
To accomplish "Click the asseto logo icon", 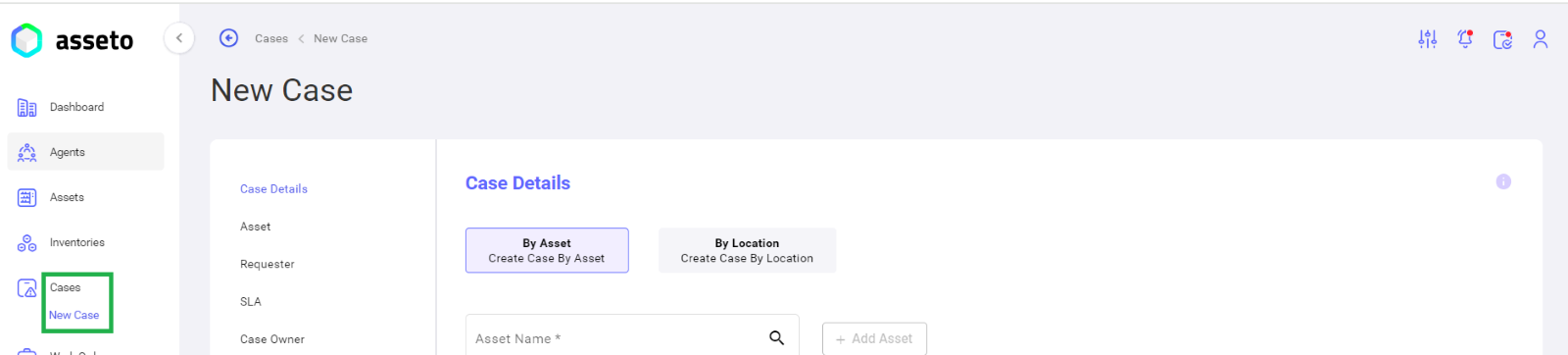I will pyautogui.click(x=26, y=40).
